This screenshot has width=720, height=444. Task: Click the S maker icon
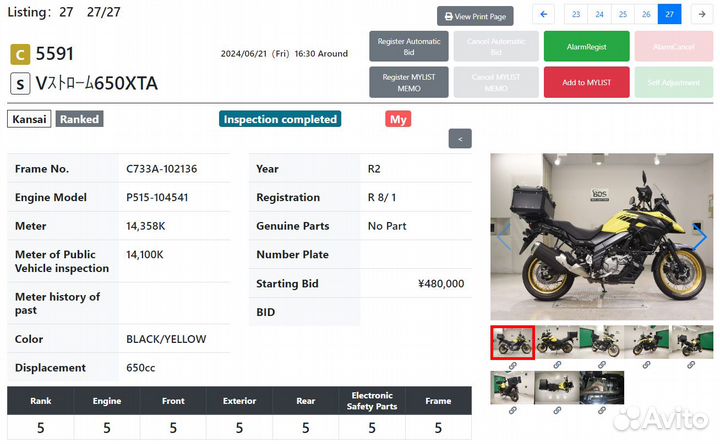(x=20, y=84)
